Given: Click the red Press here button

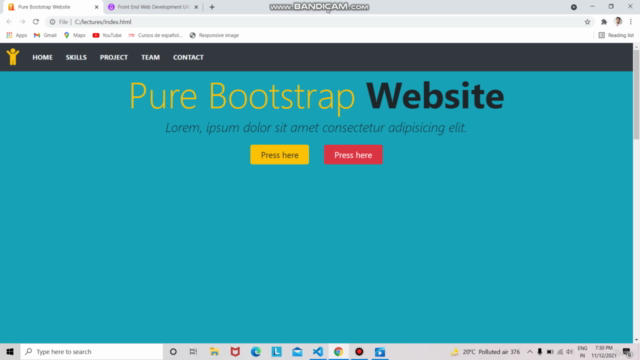Looking at the screenshot, I should pos(353,155).
